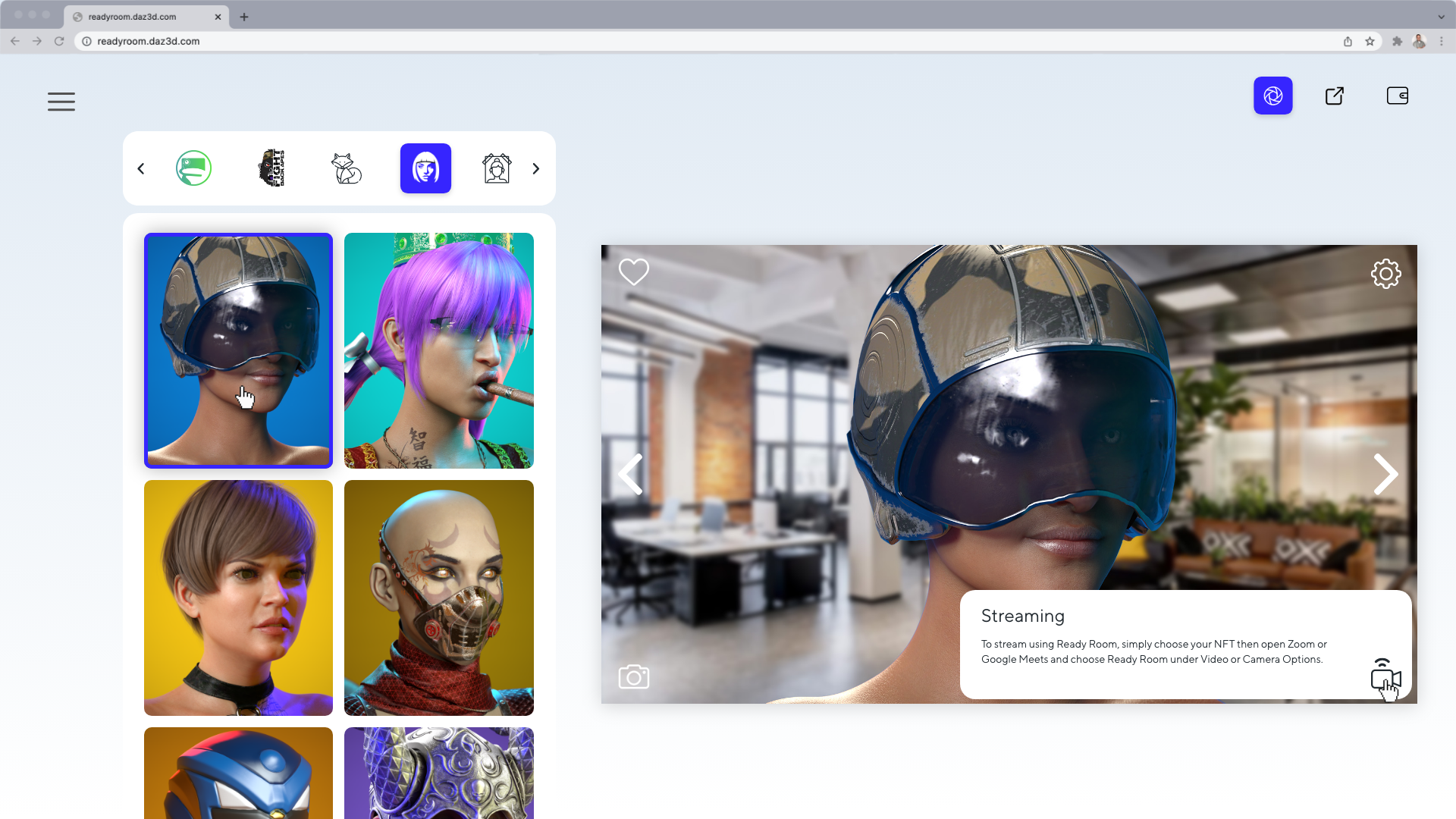1456x819 pixels.
Task: Switch to the readyroom.daz3d.com tab
Action: (x=146, y=17)
